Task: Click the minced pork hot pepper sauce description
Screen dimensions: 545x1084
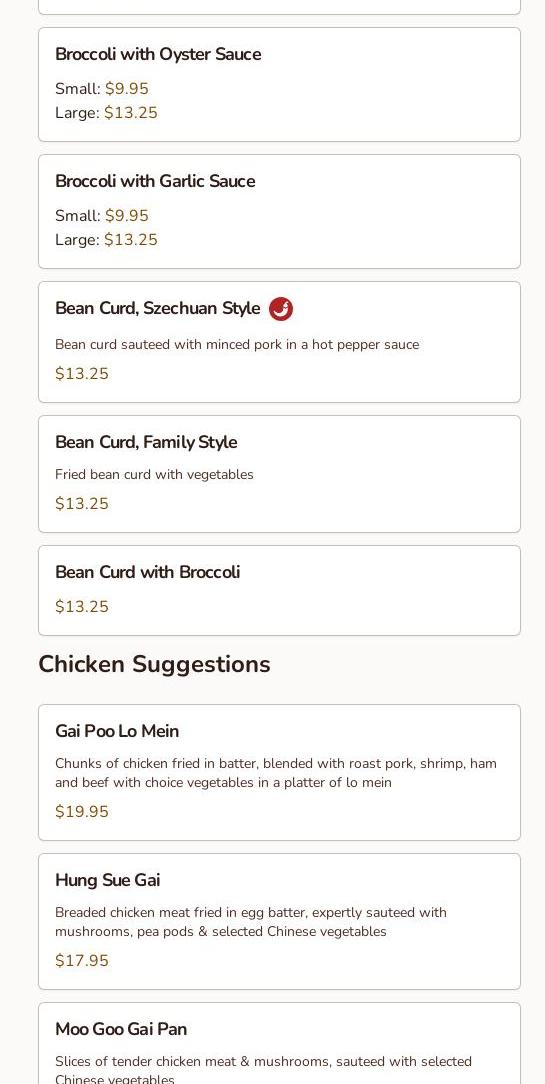Action: pos(237,344)
